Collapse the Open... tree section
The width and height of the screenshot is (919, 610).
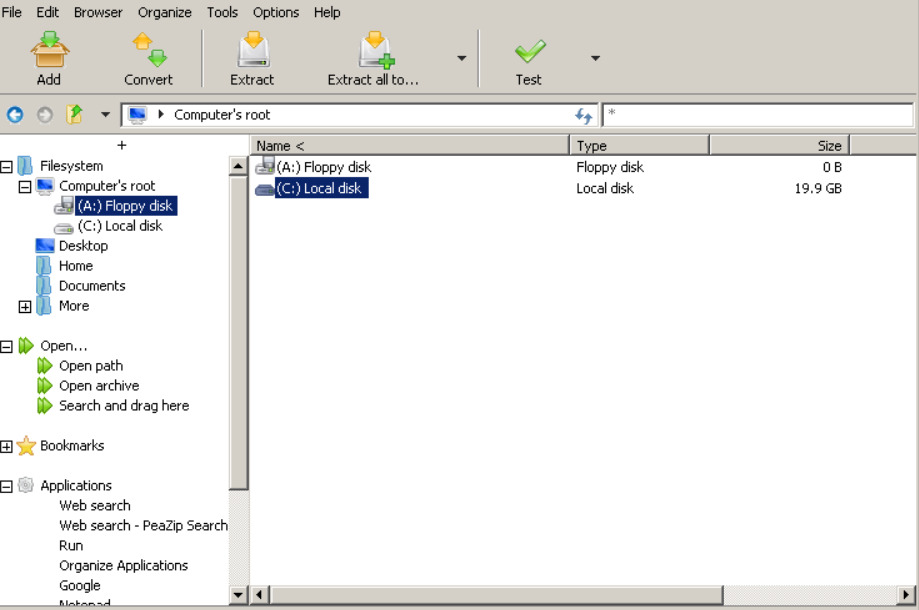click(6, 347)
